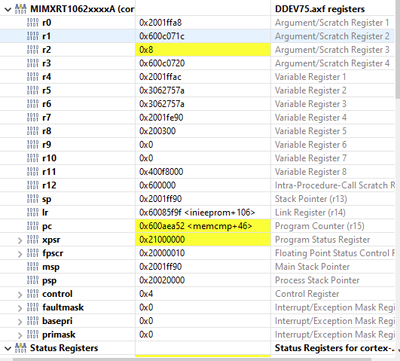This screenshot has height=361, width=400.
Task: Select value 0x600000 of r12
Action: [157, 185]
